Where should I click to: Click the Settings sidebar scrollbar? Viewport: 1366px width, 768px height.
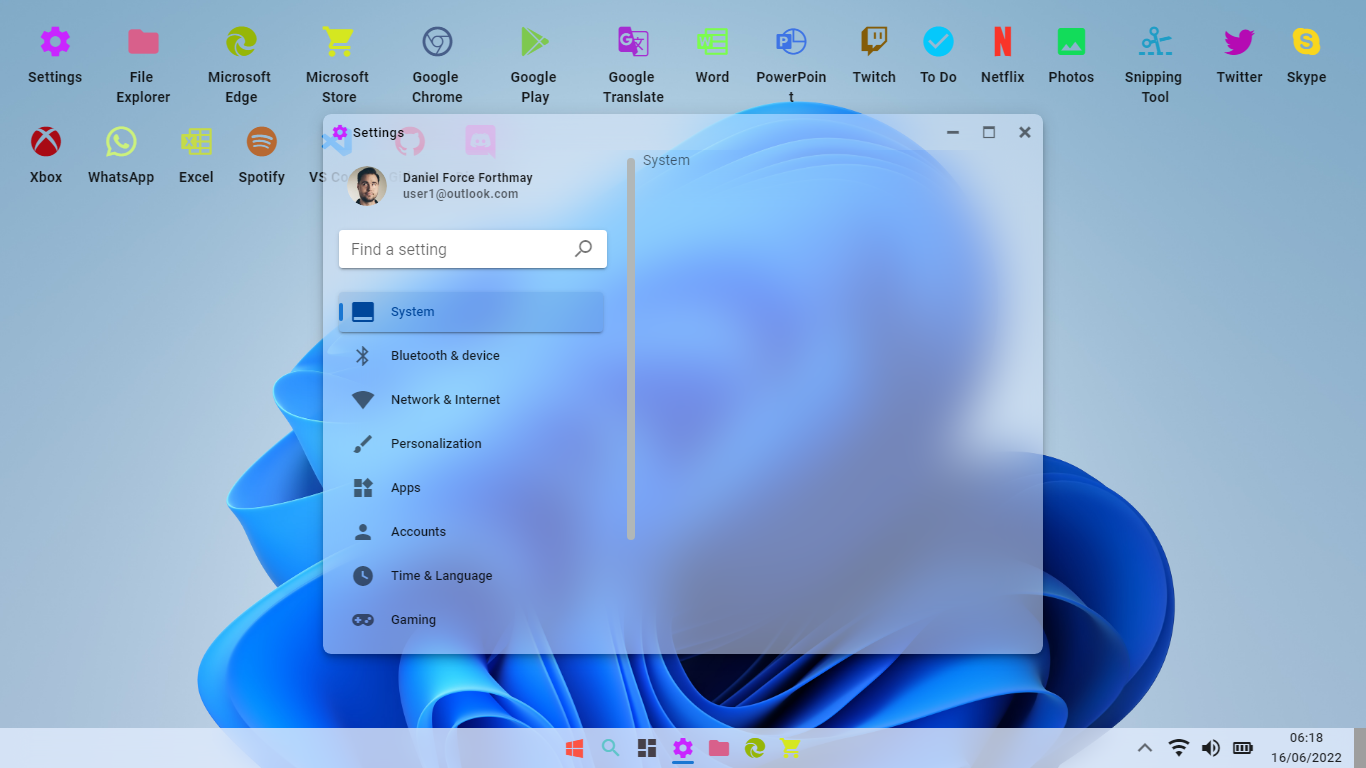[631, 349]
